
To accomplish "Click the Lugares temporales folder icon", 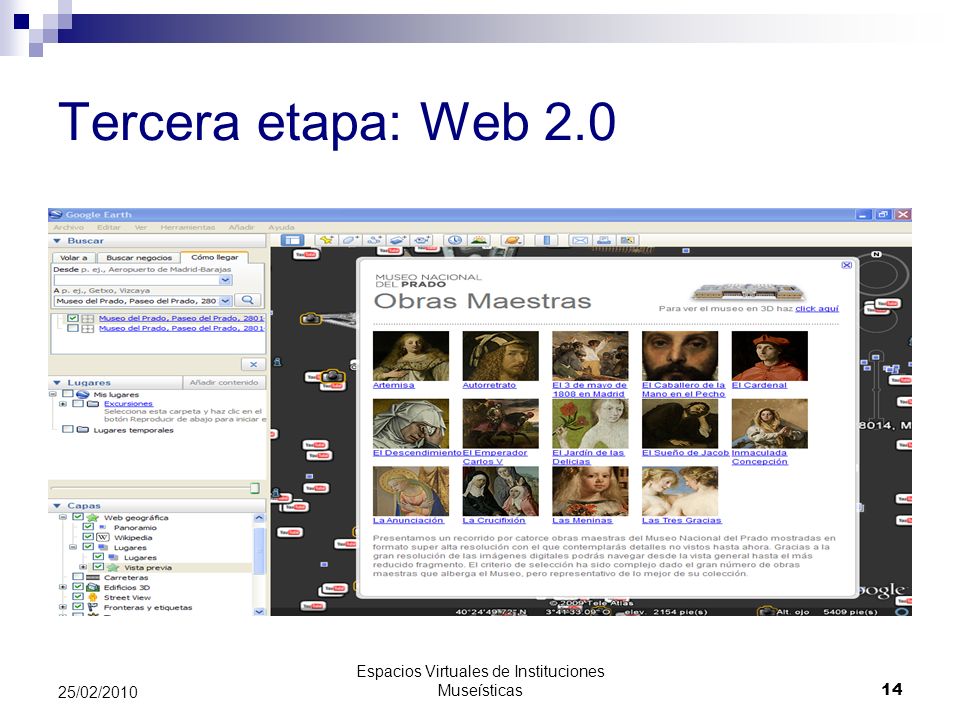I will 83,430.
